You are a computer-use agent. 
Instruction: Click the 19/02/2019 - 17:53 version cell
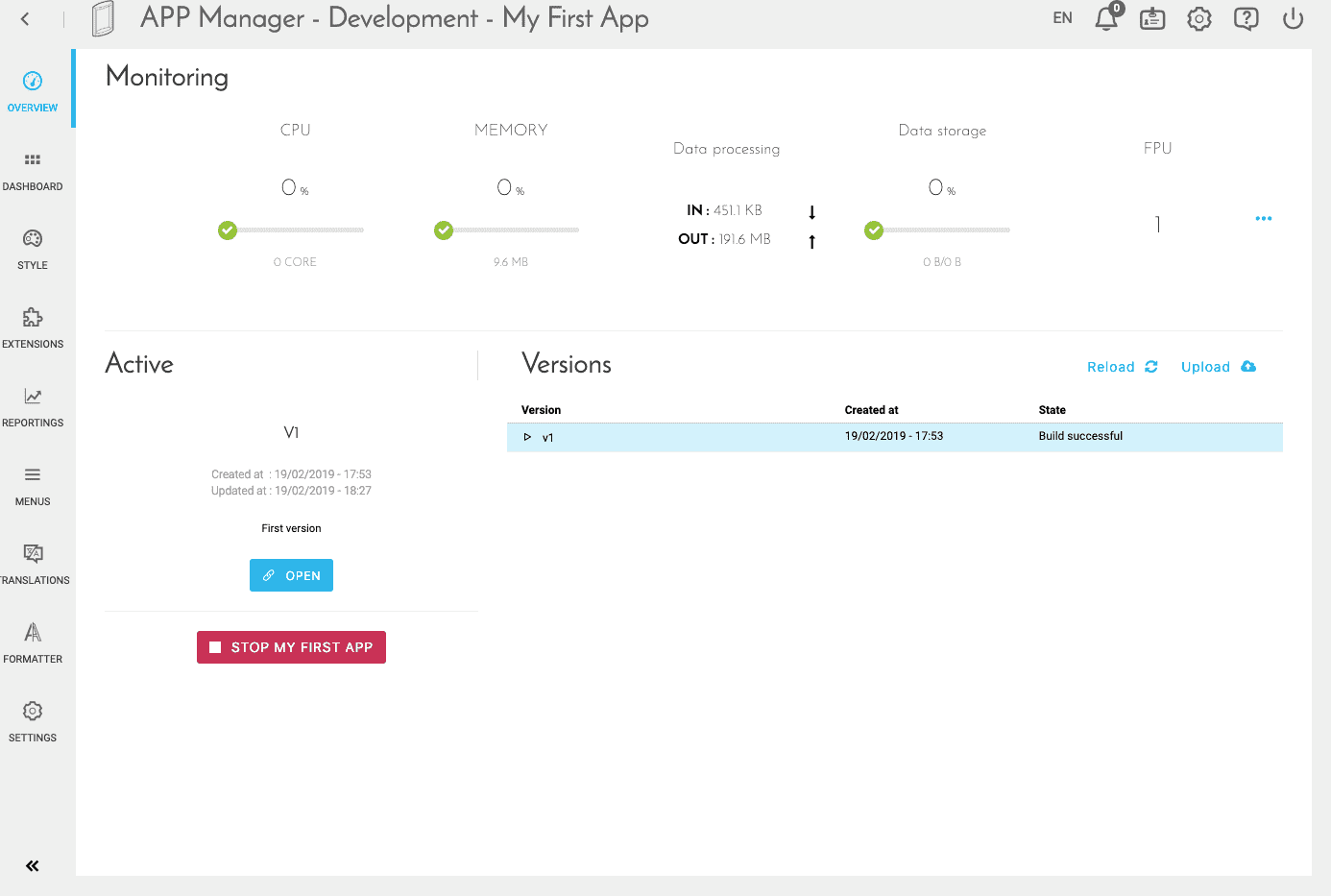(x=894, y=436)
